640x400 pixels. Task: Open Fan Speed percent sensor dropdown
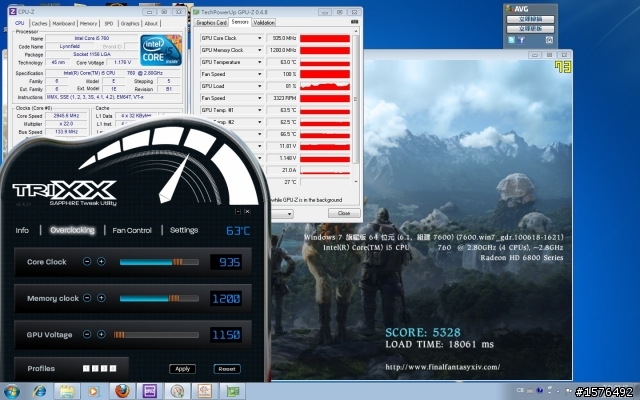(259, 74)
